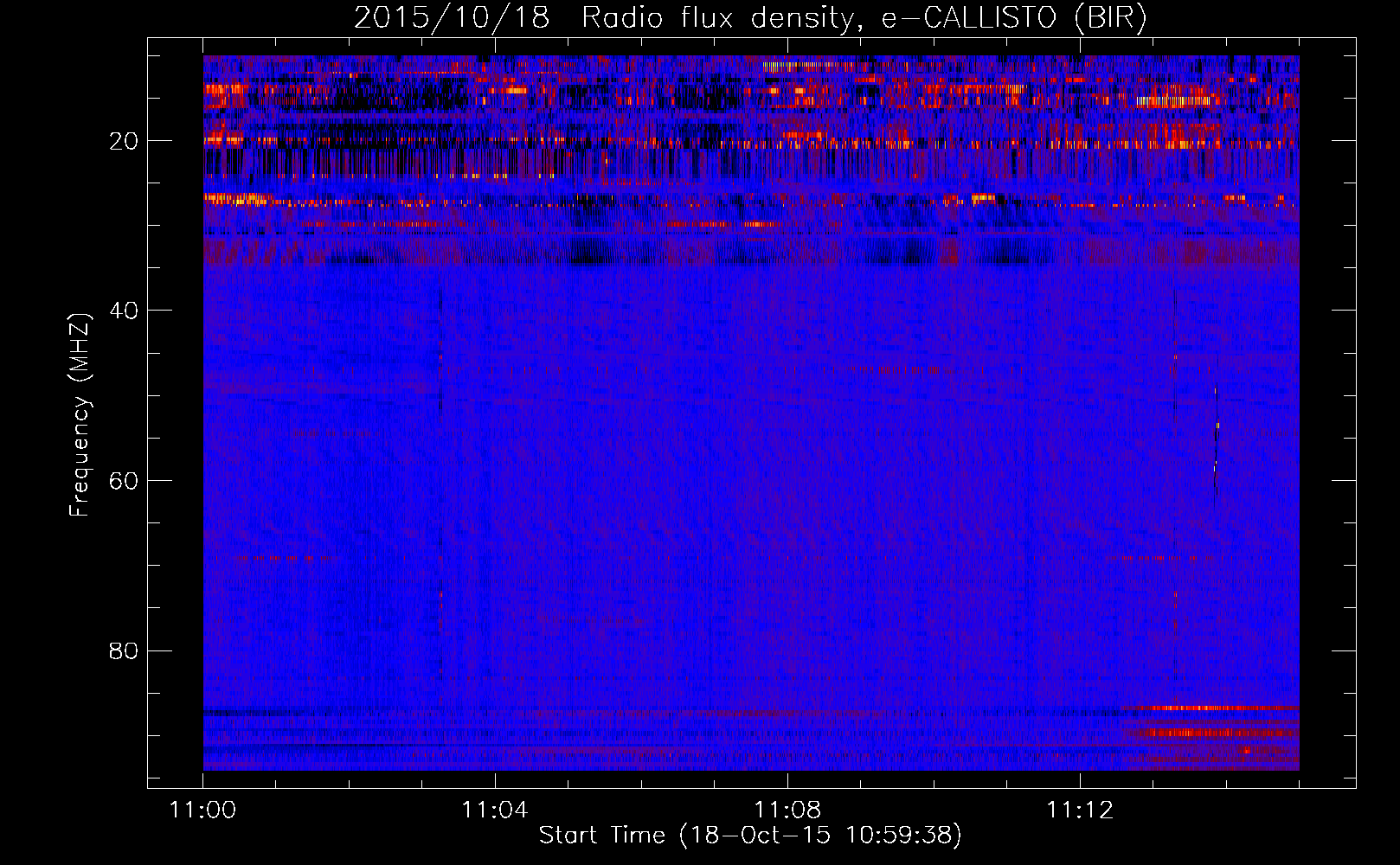This screenshot has width=1400, height=865.
Task: Click the '80' frequency tick label
Action: [x=125, y=650]
